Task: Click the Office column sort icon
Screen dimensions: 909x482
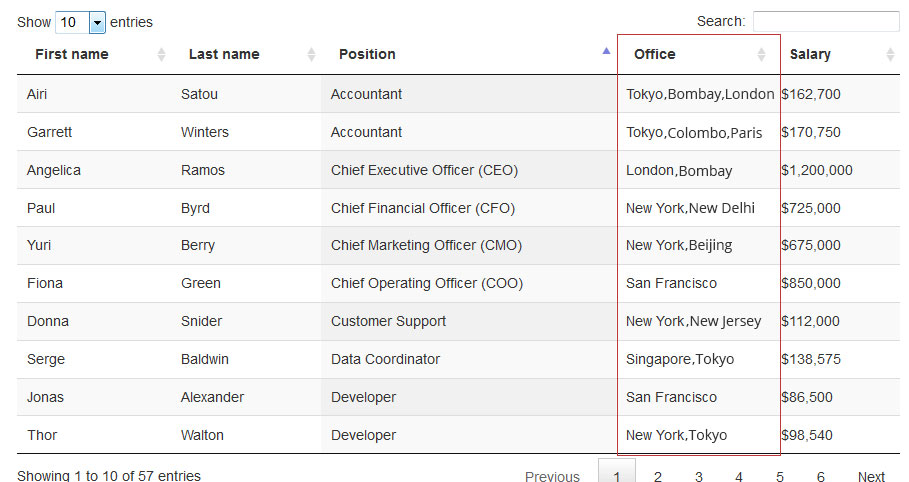Action: click(762, 54)
